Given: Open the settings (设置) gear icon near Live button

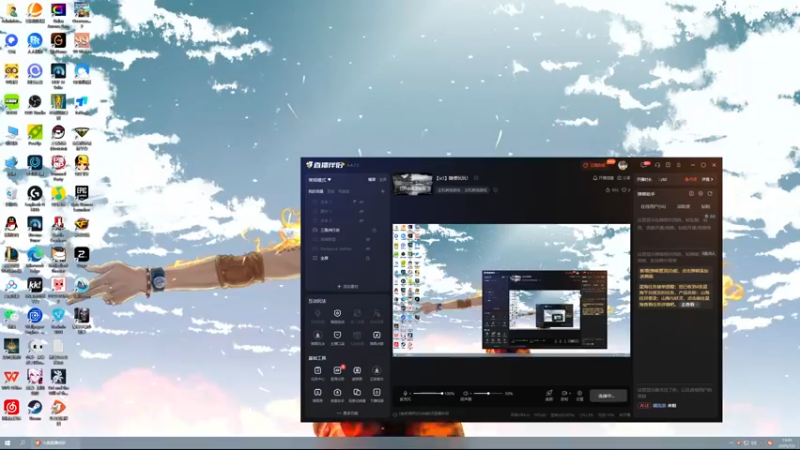Looking at the screenshot, I should 580,395.
